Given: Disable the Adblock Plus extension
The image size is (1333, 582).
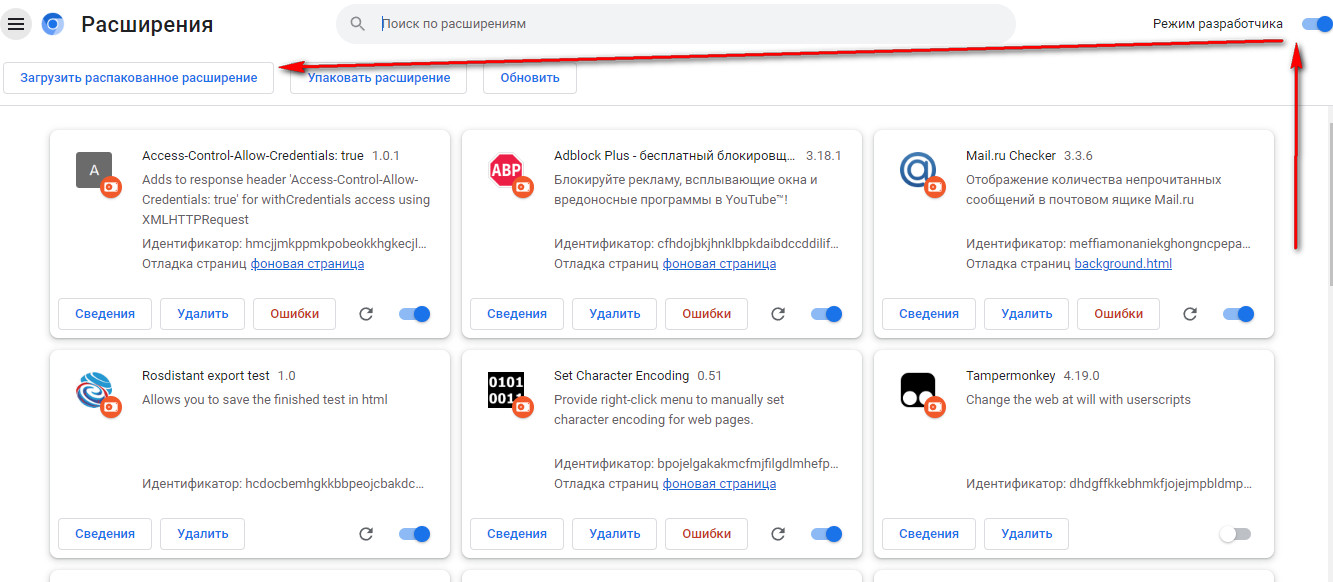Looking at the screenshot, I should click(x=827, y=314).
